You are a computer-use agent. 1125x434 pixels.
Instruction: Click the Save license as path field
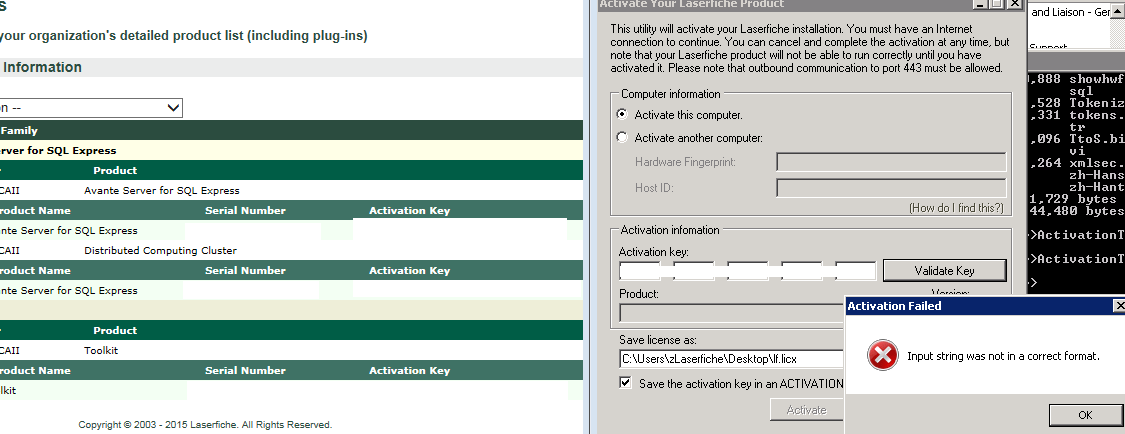pos(732,359)
